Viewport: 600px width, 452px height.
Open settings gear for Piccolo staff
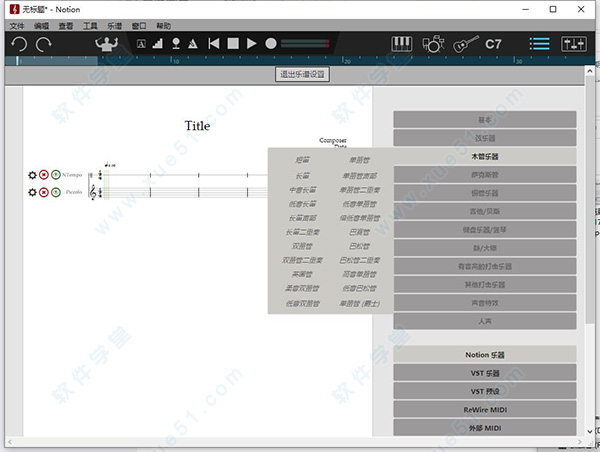[33, 192]
